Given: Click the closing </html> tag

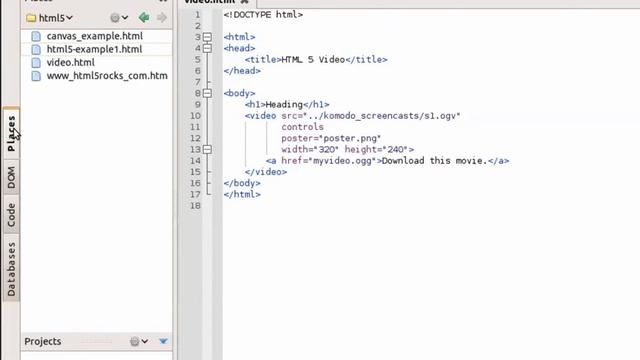Looking at the screenshot, I should pyautogui.click(x=242, y=194).
